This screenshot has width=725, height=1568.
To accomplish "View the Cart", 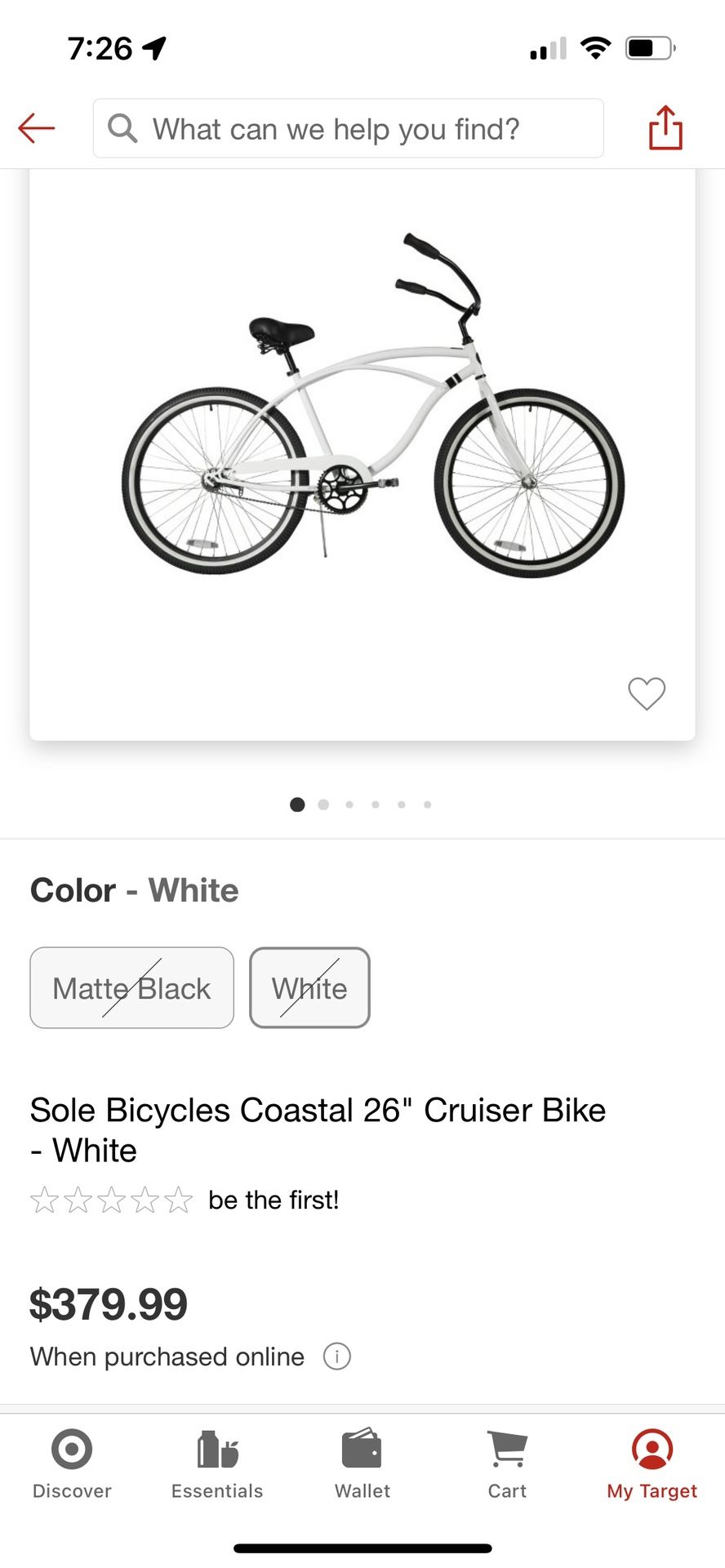I will pos(507,1463).
